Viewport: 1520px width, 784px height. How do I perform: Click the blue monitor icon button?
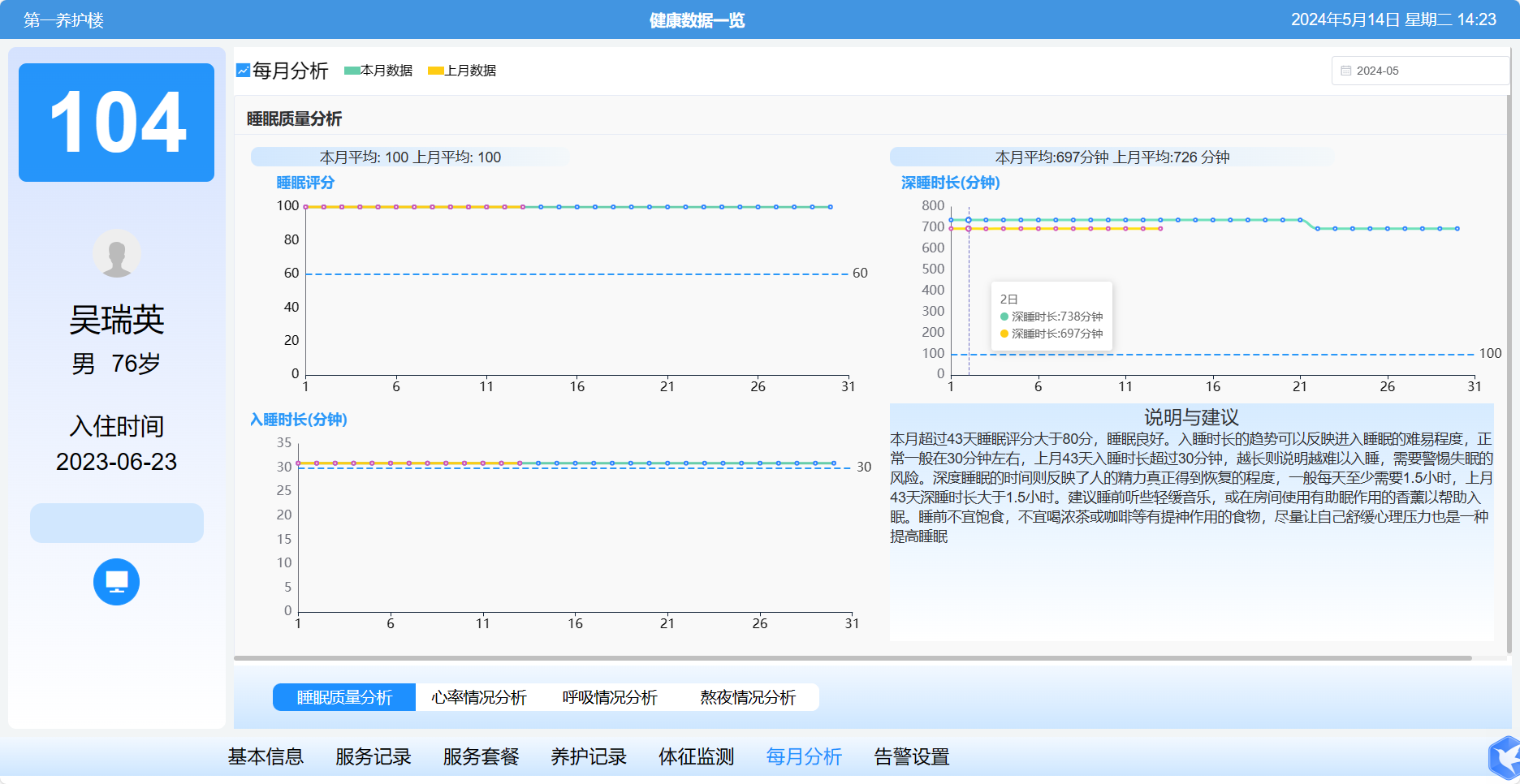tap(116, 582)
